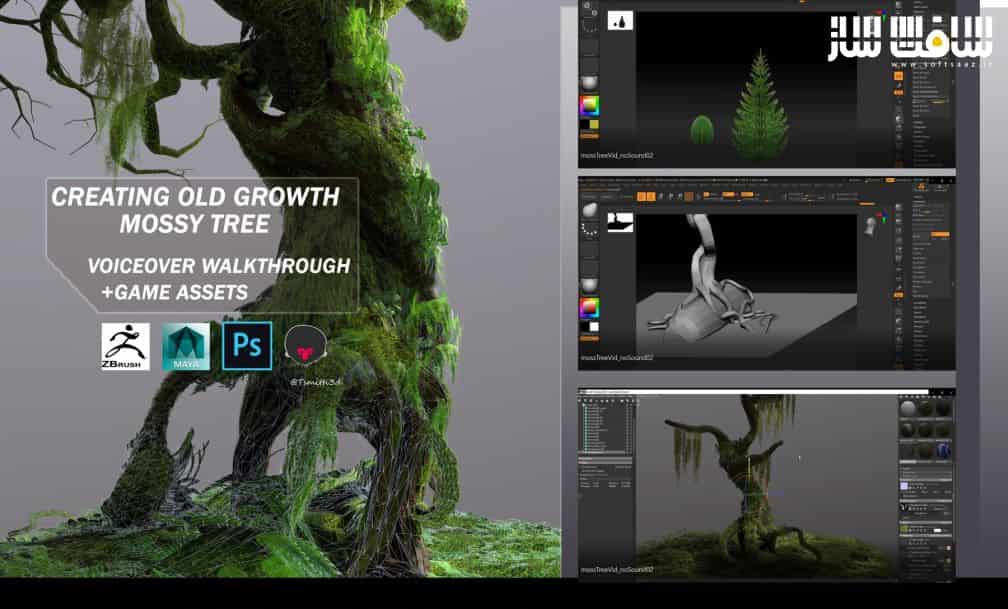Viewport: 1008px width, 609px height.
Task: Click the "+GAME ASSETS" text
Action: [174, 293]
